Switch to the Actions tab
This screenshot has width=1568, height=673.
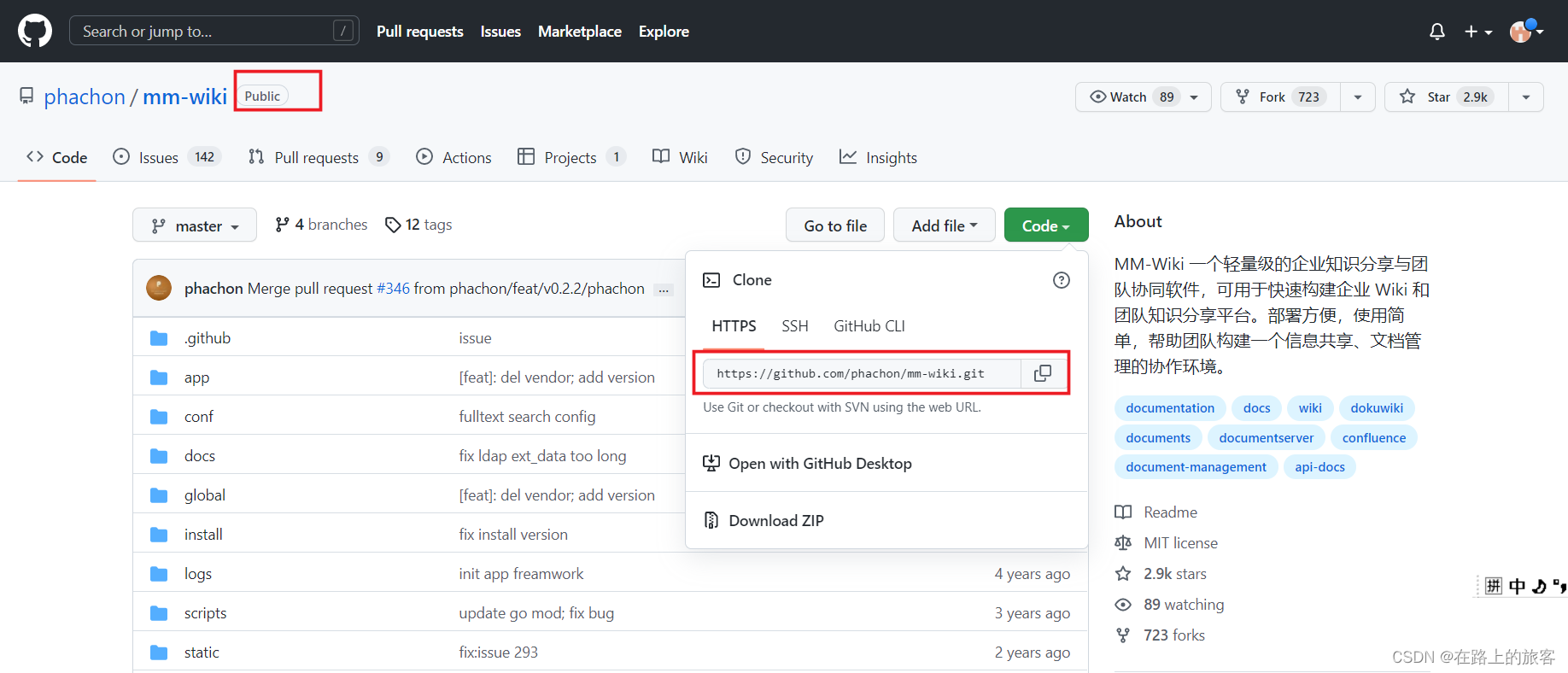tap(453, 157)
